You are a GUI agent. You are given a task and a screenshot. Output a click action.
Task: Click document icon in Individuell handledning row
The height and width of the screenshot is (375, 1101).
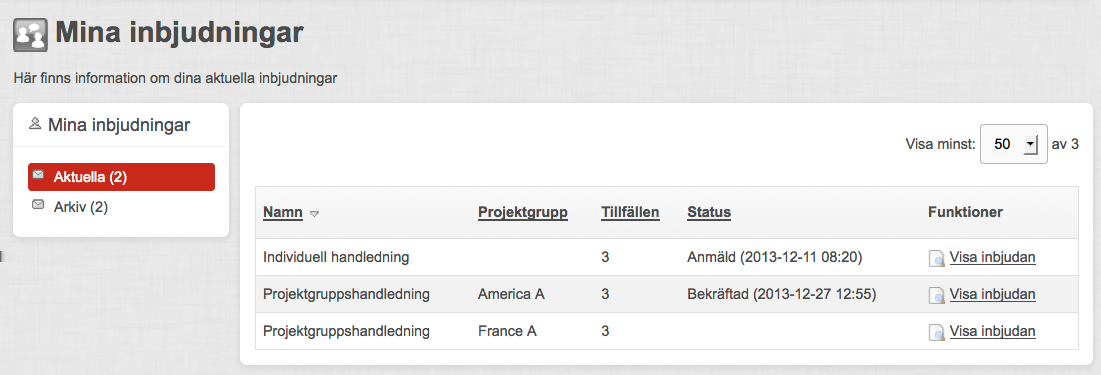937,258
